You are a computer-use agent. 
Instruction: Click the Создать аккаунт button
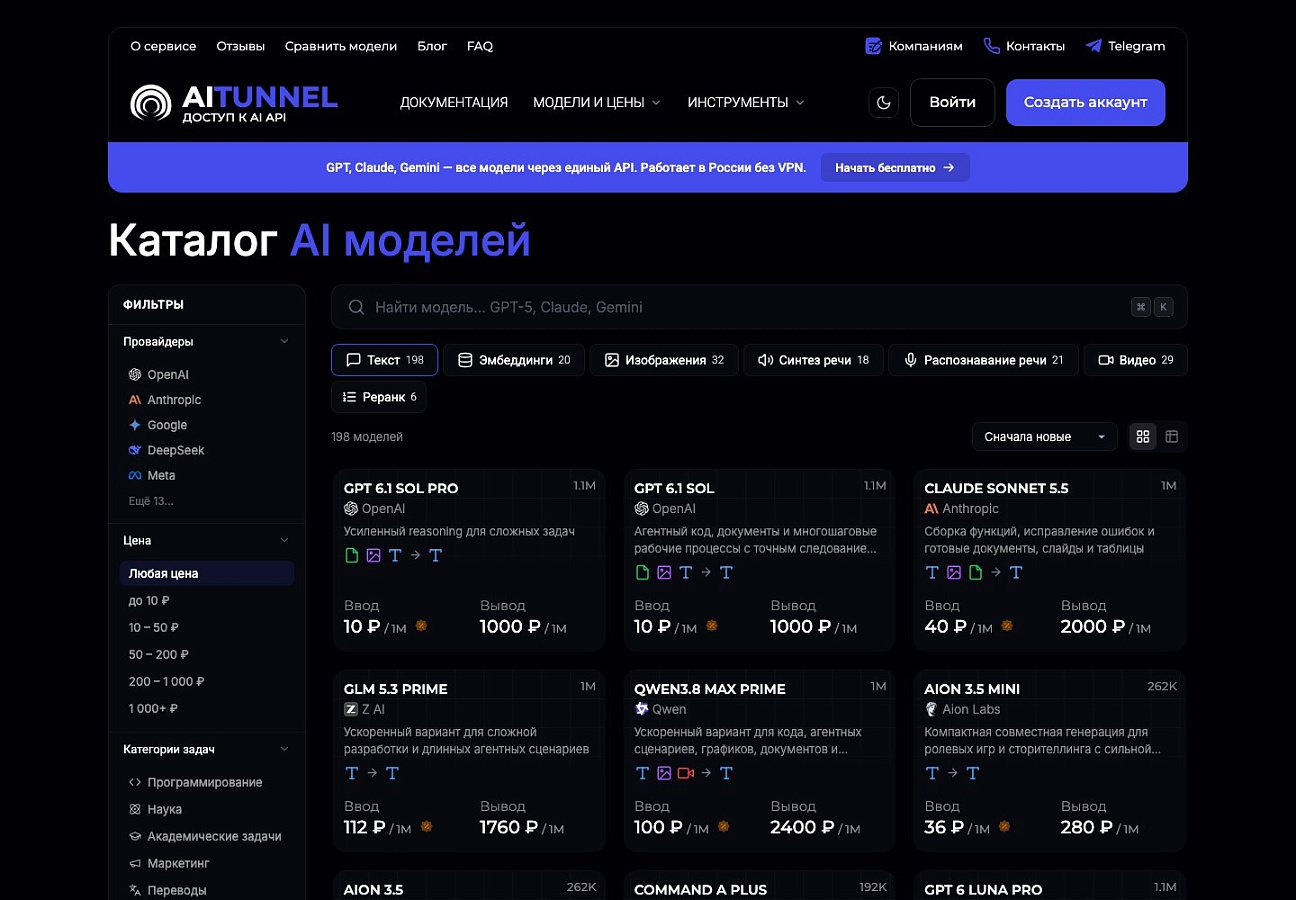(1085, 102)
